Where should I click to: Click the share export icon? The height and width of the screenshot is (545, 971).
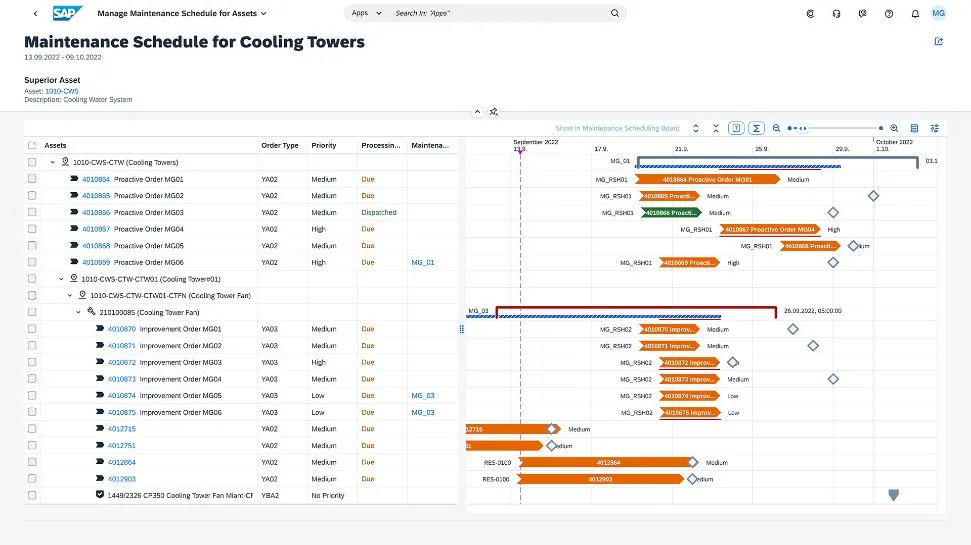pos(938,42)
